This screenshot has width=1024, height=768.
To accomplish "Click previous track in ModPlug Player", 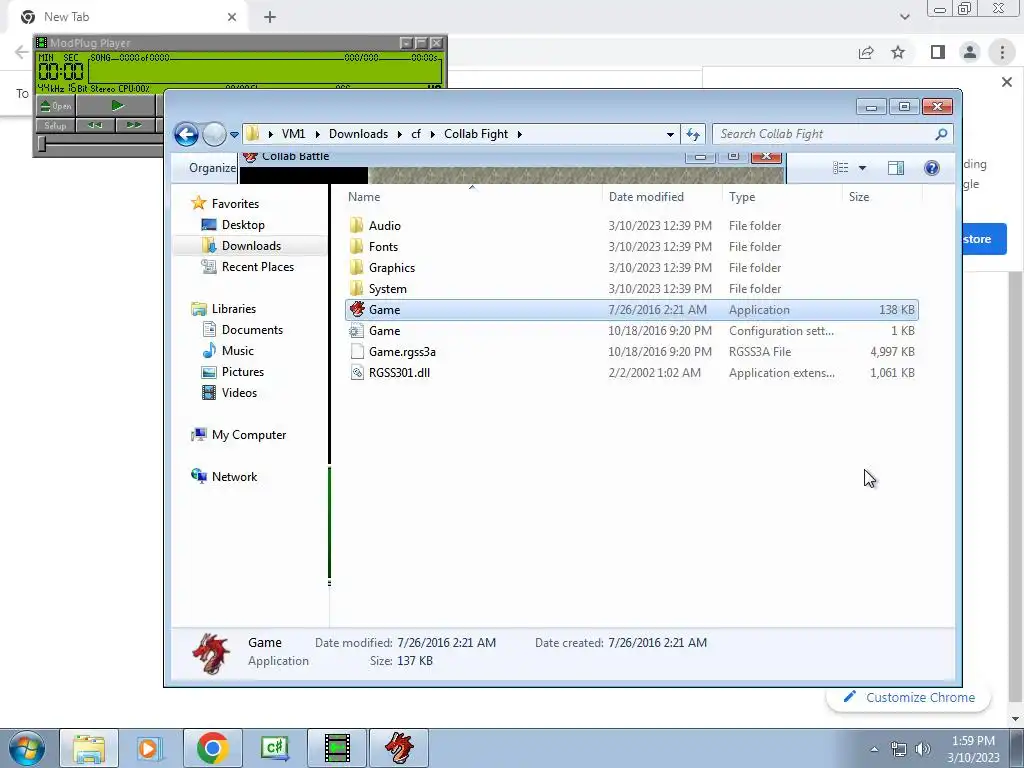I will coord(95,125).
